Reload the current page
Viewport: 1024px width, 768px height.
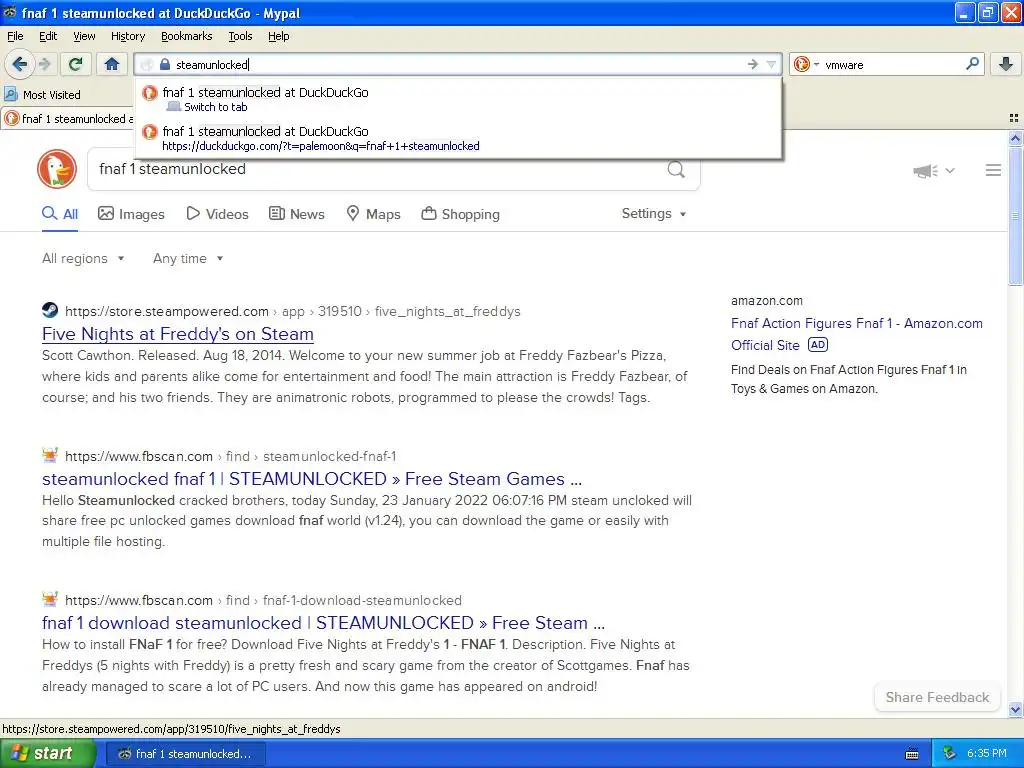75,64
